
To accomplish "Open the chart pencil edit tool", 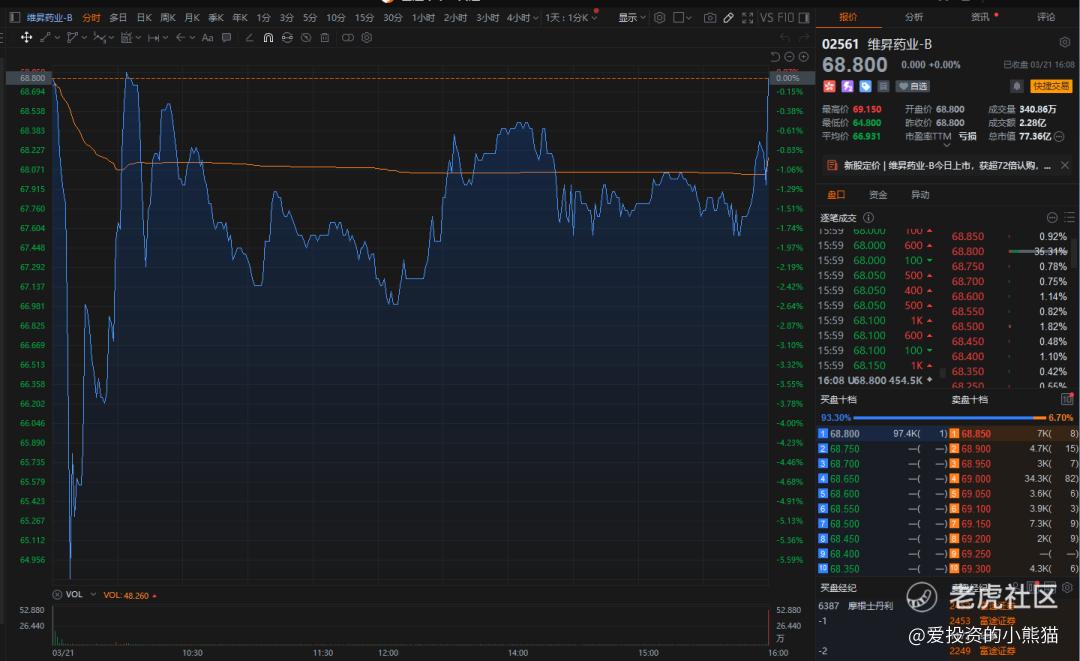I will (x=729, y=18).
